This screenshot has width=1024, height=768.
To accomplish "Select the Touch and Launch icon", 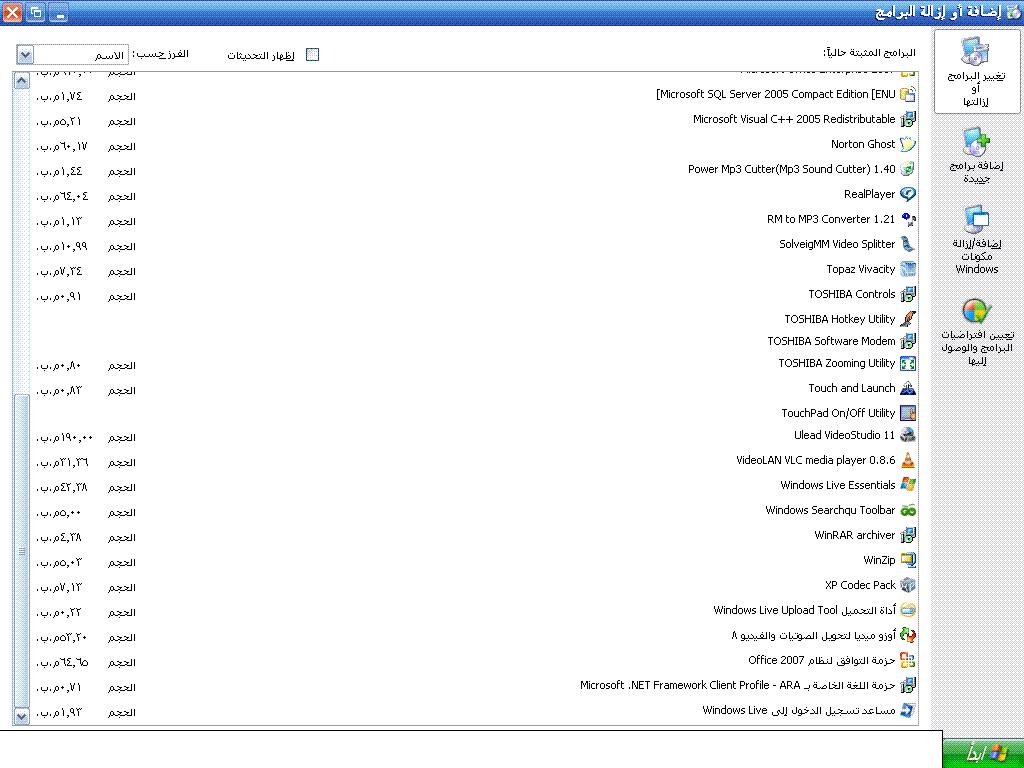I will click(908, 389).
